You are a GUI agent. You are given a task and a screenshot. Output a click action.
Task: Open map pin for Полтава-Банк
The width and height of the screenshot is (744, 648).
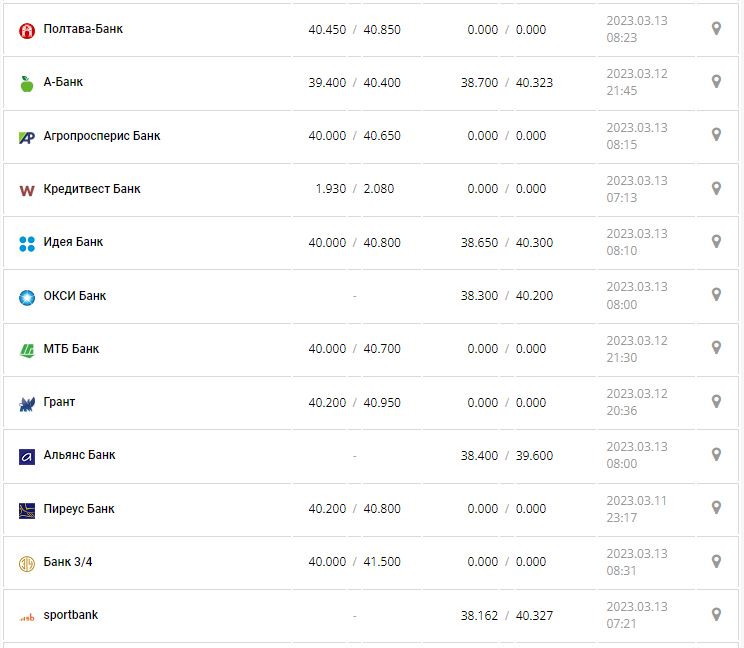tap(716, 28)
